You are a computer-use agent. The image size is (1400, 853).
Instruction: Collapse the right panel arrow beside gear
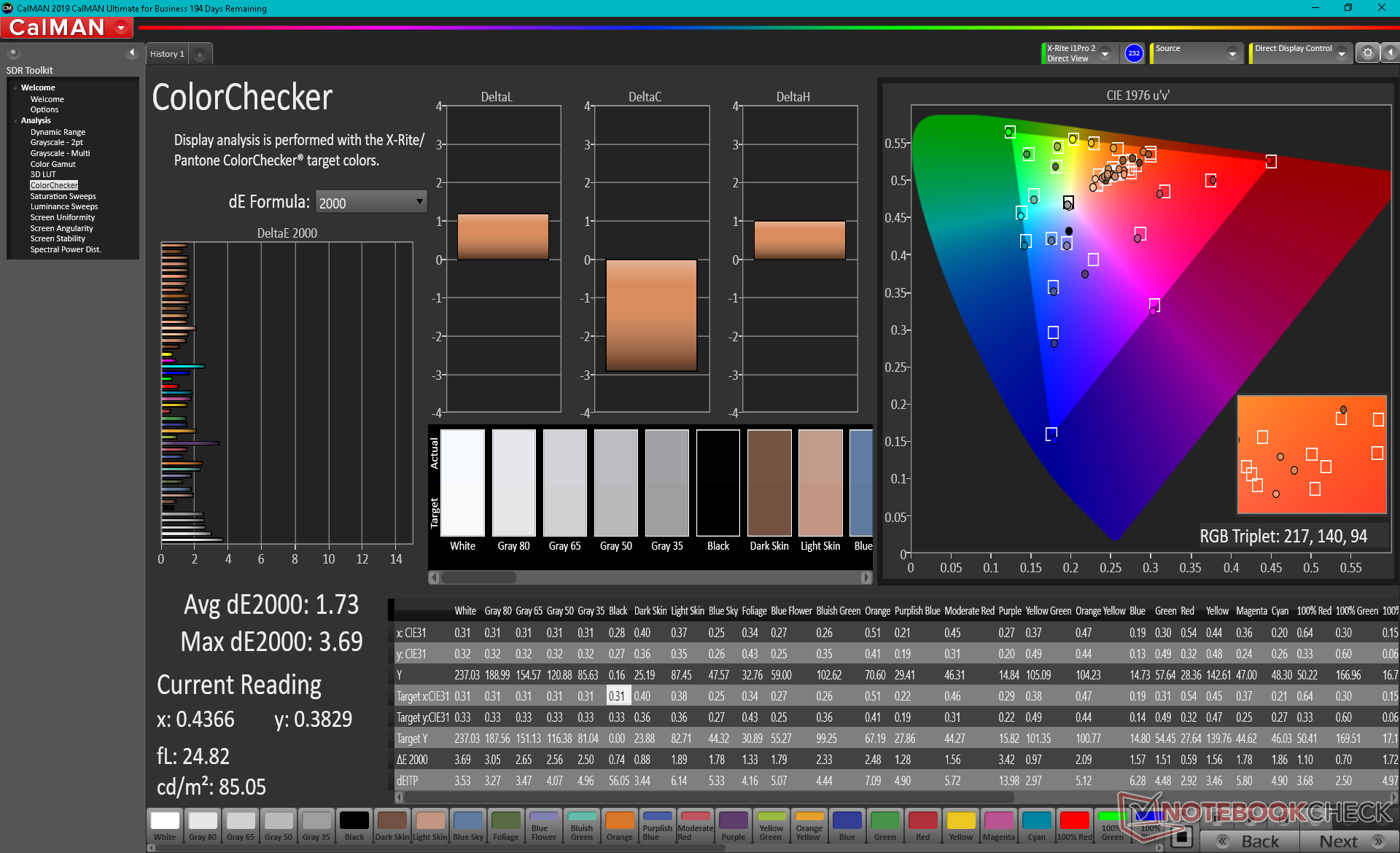[1391, 53]
